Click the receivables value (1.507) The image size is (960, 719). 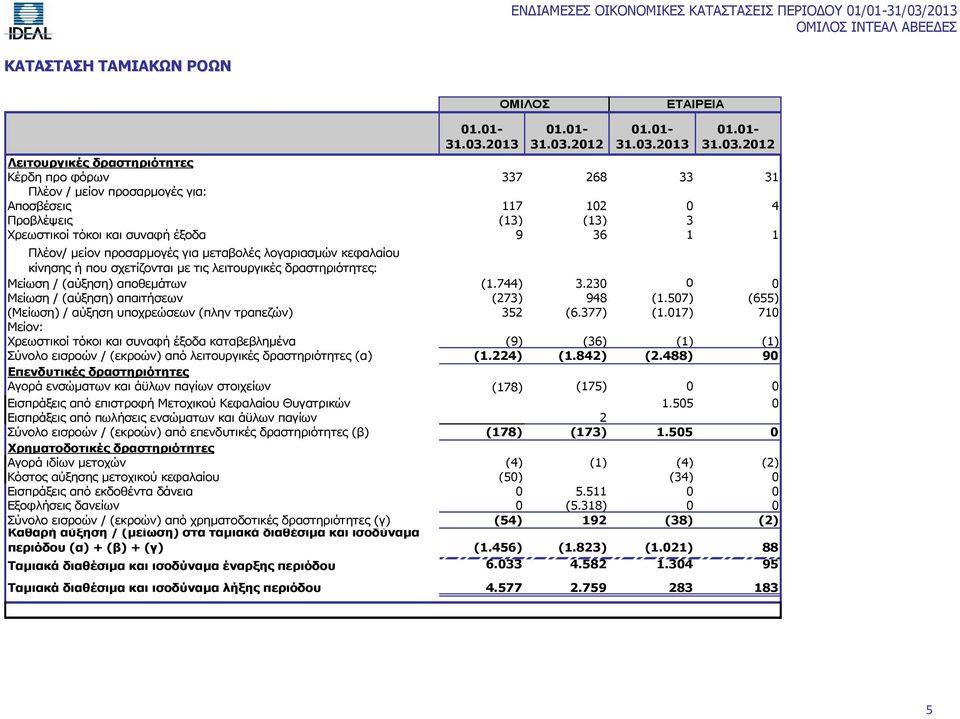[x=672, y=298]
